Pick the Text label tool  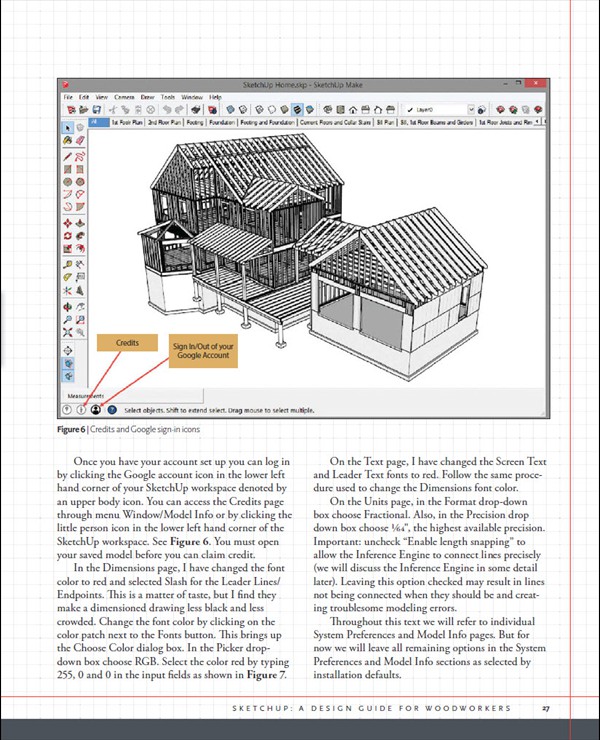(80, 278)
